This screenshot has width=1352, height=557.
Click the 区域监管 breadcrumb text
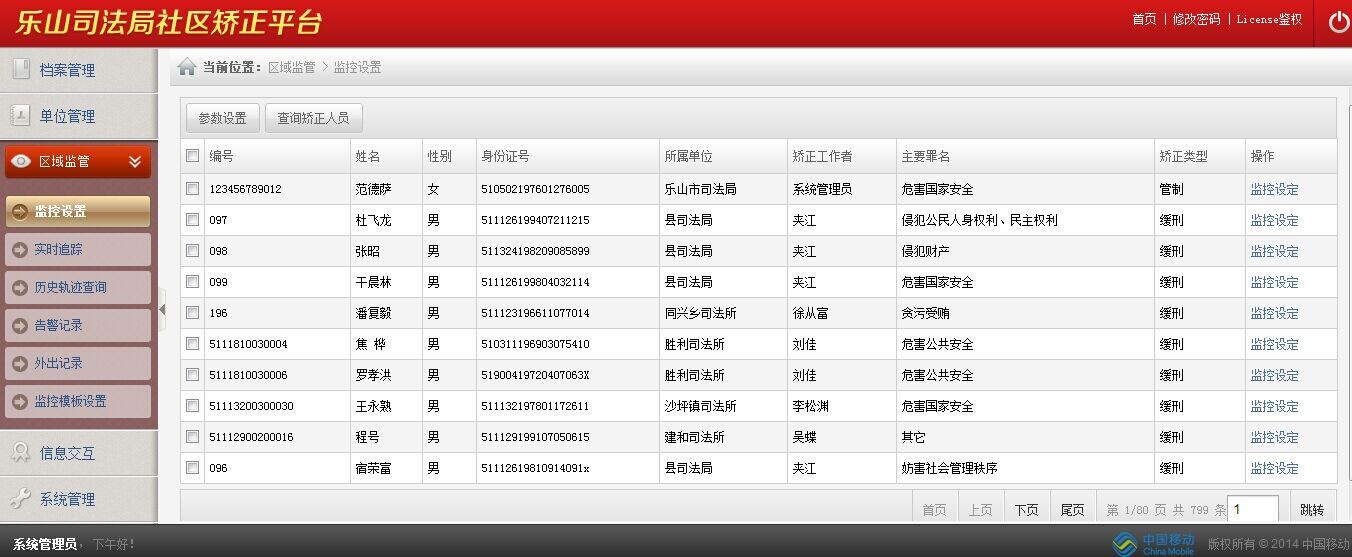pos(291,67)
